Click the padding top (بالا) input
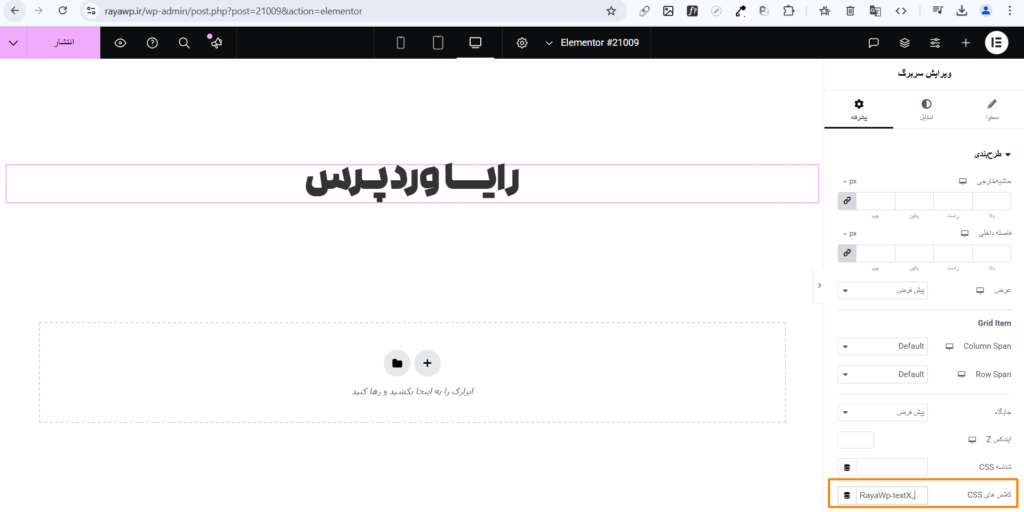 [992, 253]
